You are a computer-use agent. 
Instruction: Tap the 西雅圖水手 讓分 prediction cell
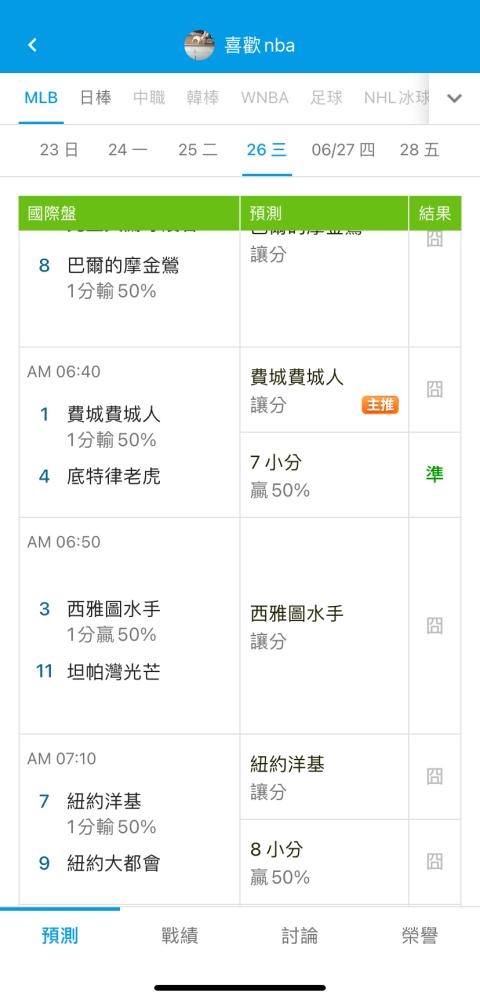pos(324,626)
